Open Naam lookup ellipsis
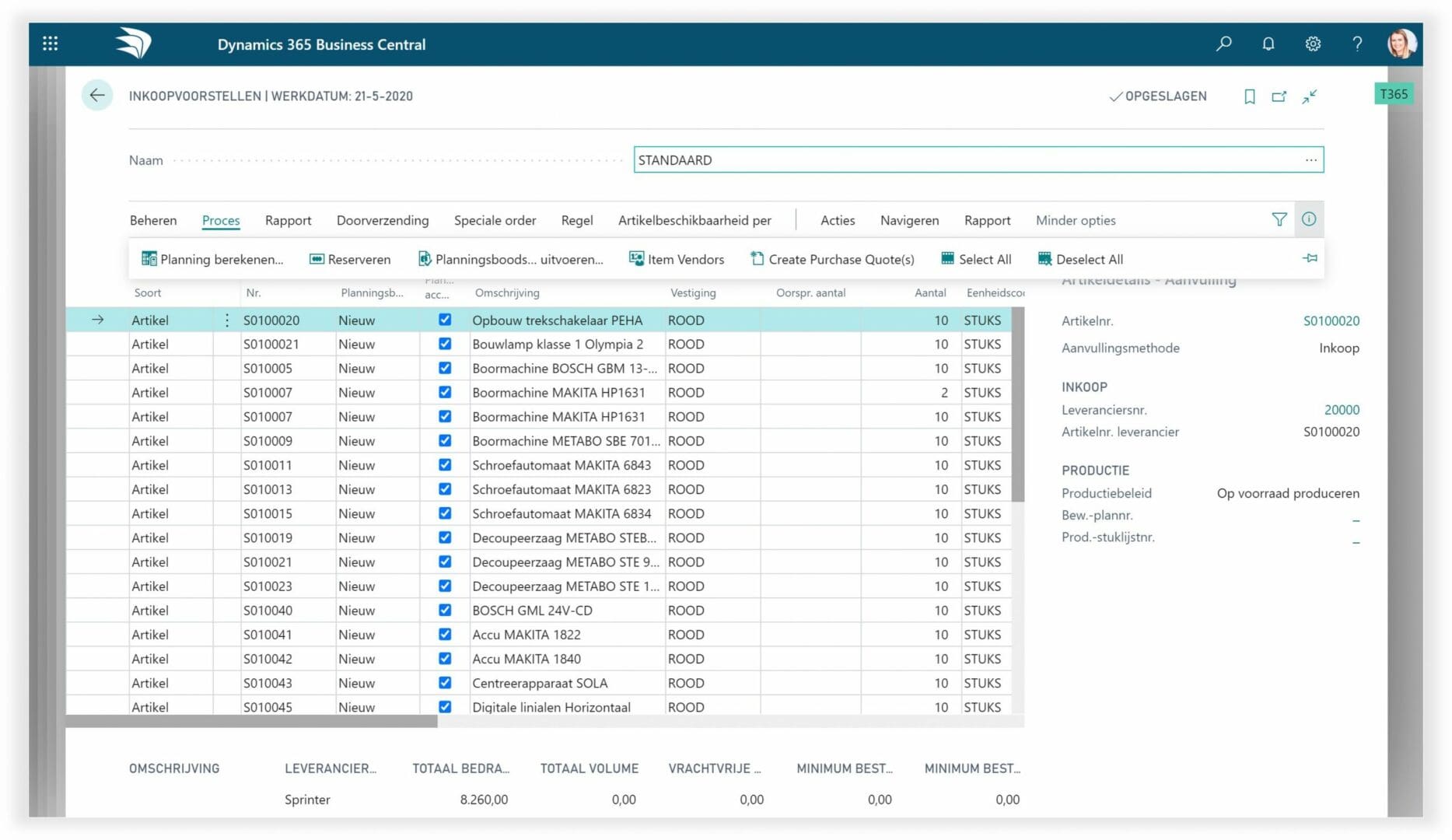 (1311, 159)
